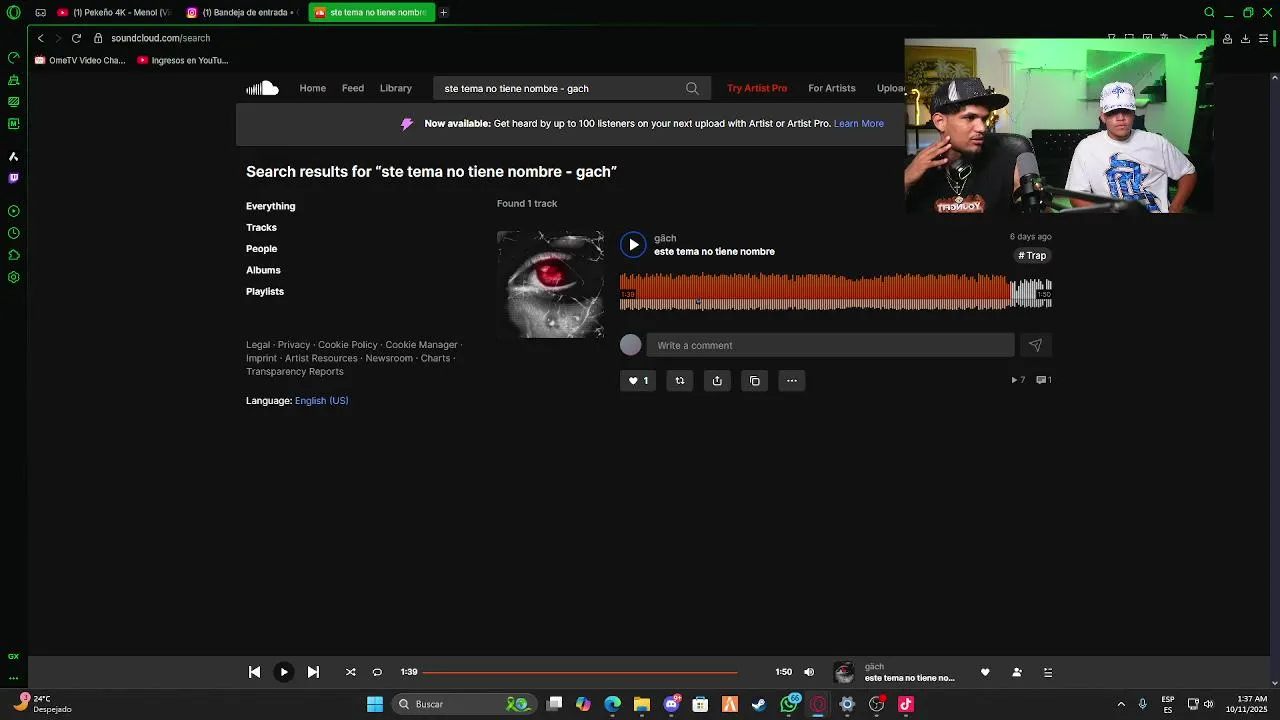Open the 'Ingresos en YouTu...' bookmark
1280x720 pixels.
click(x=183, y=60)
